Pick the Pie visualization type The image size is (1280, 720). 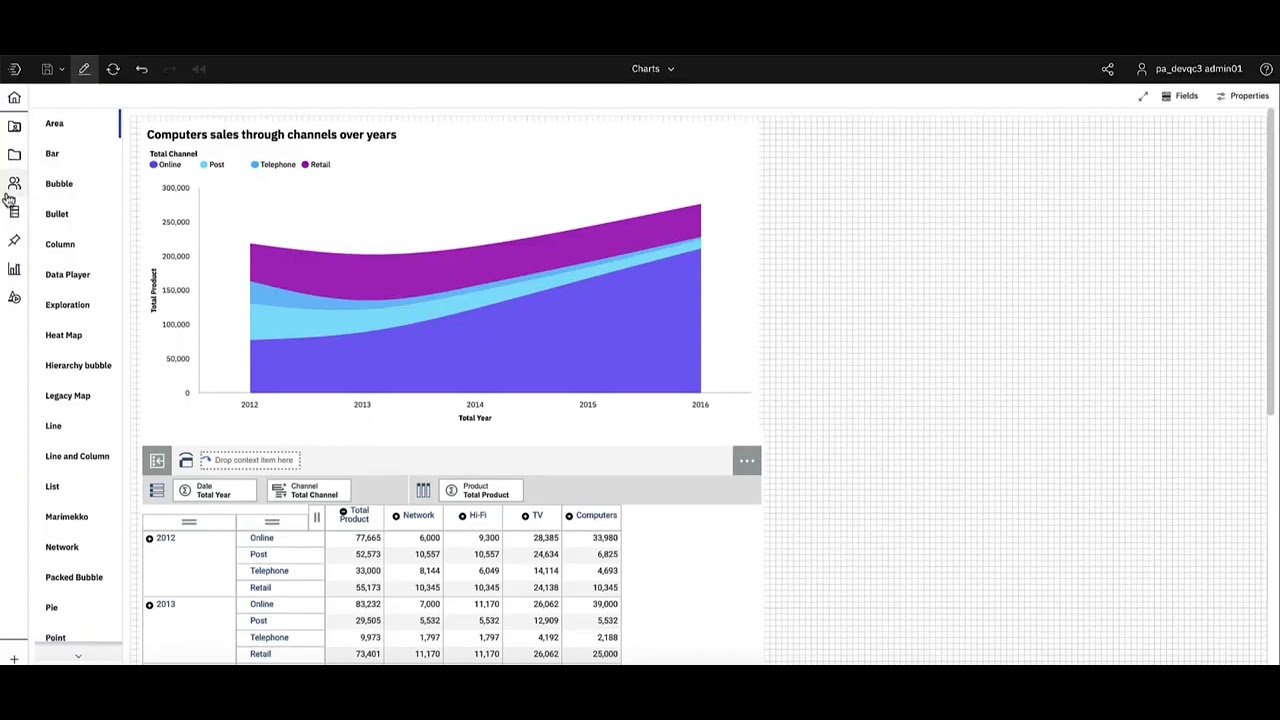point(51,607)
